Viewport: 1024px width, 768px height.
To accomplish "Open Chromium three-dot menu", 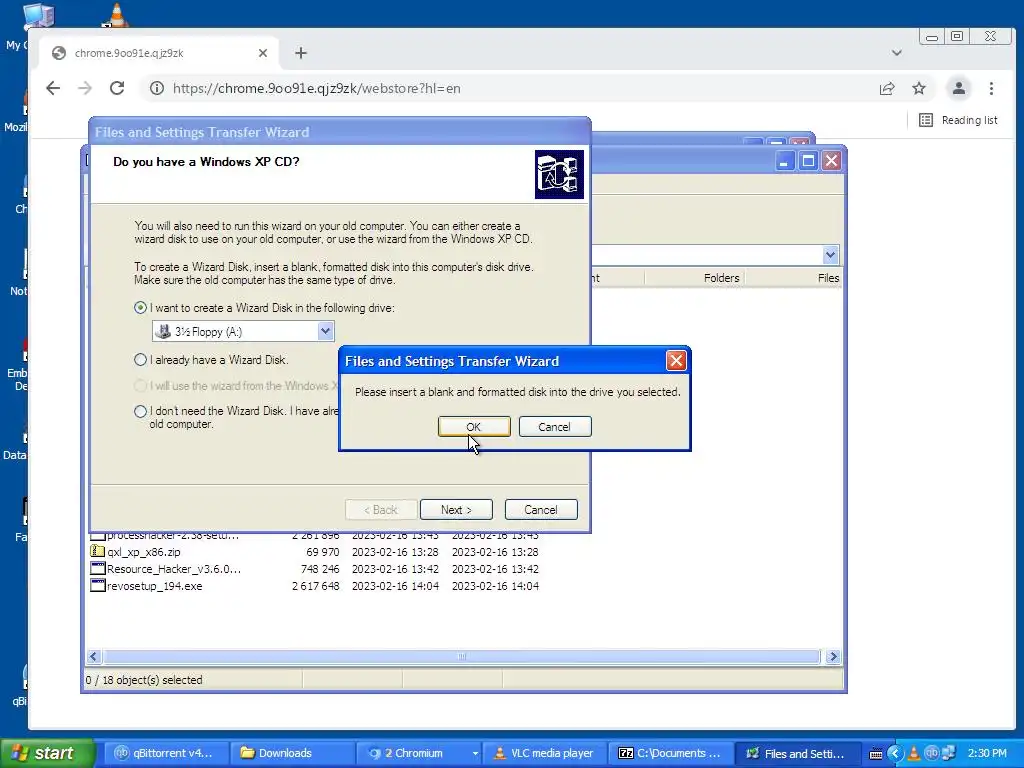I will (991, 88).
